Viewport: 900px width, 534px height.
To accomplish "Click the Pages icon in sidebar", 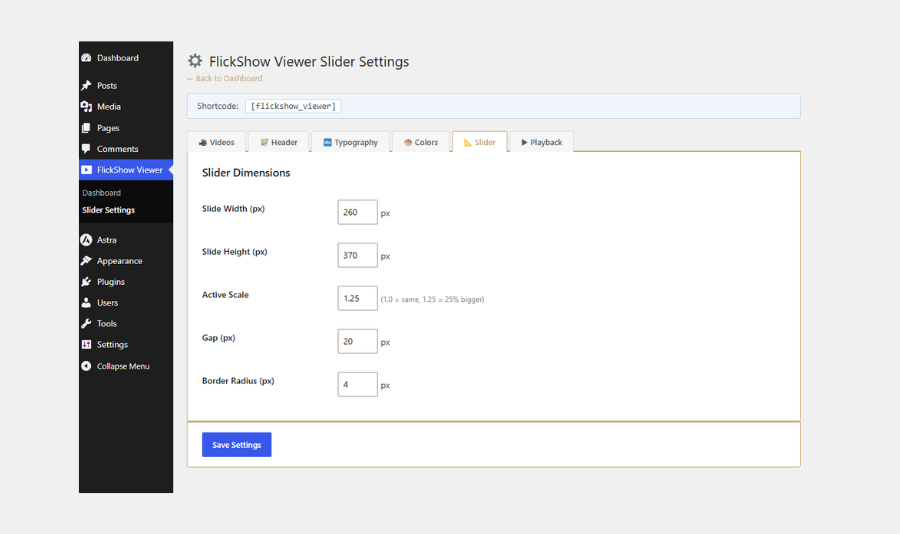I will pos(86,128).
